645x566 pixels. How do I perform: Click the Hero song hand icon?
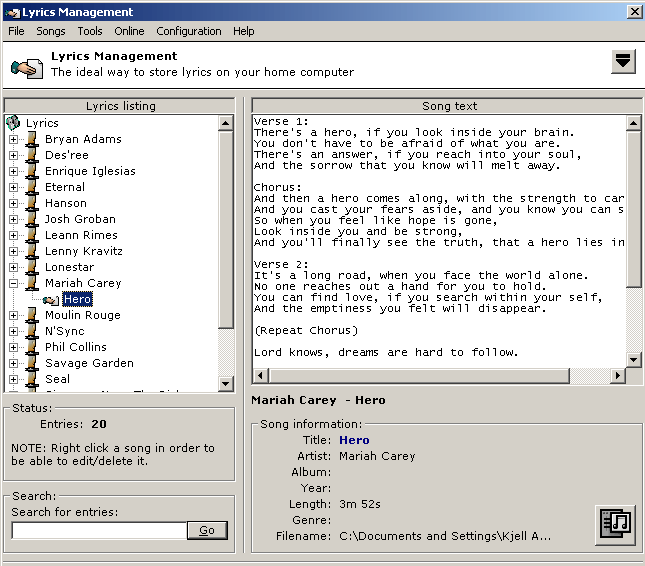50,299
